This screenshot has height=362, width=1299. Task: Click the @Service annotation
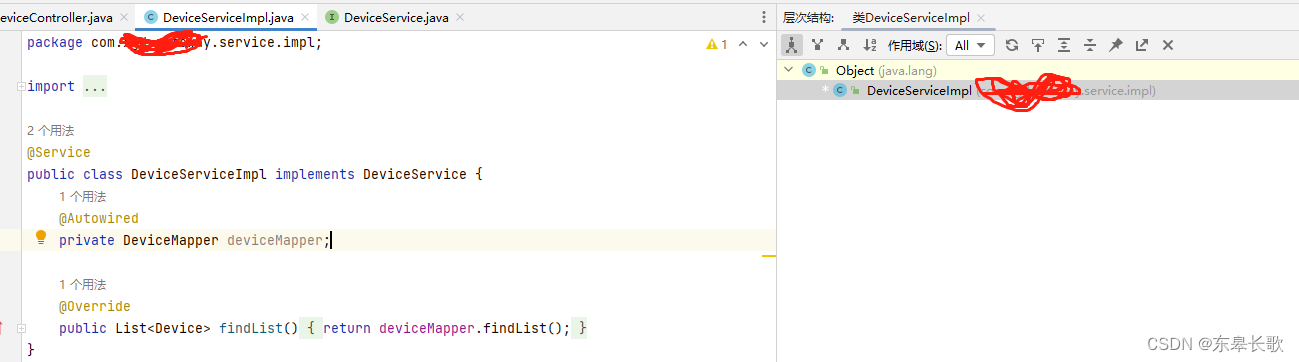pyautogui.click(x=59, y=153)
